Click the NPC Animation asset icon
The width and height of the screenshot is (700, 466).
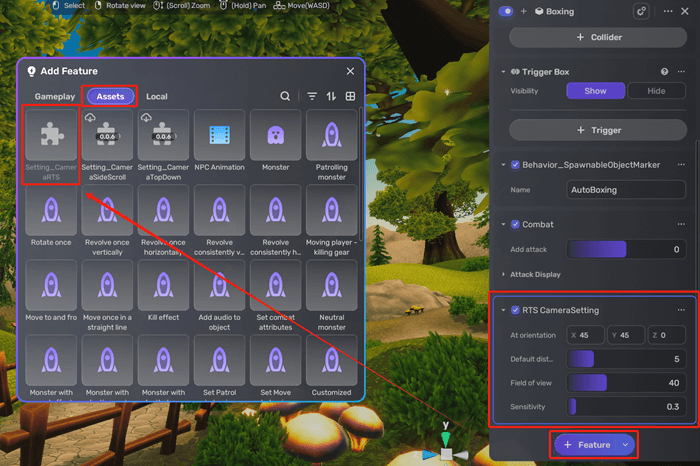220,136
